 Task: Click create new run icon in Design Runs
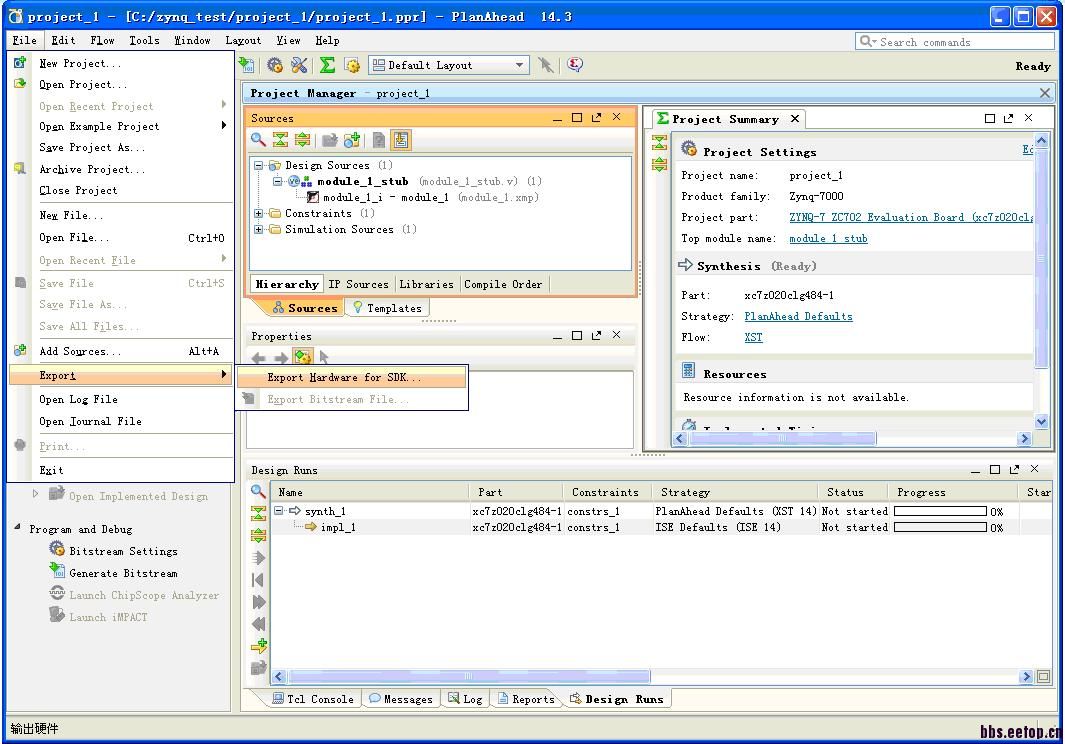[259, 646]
